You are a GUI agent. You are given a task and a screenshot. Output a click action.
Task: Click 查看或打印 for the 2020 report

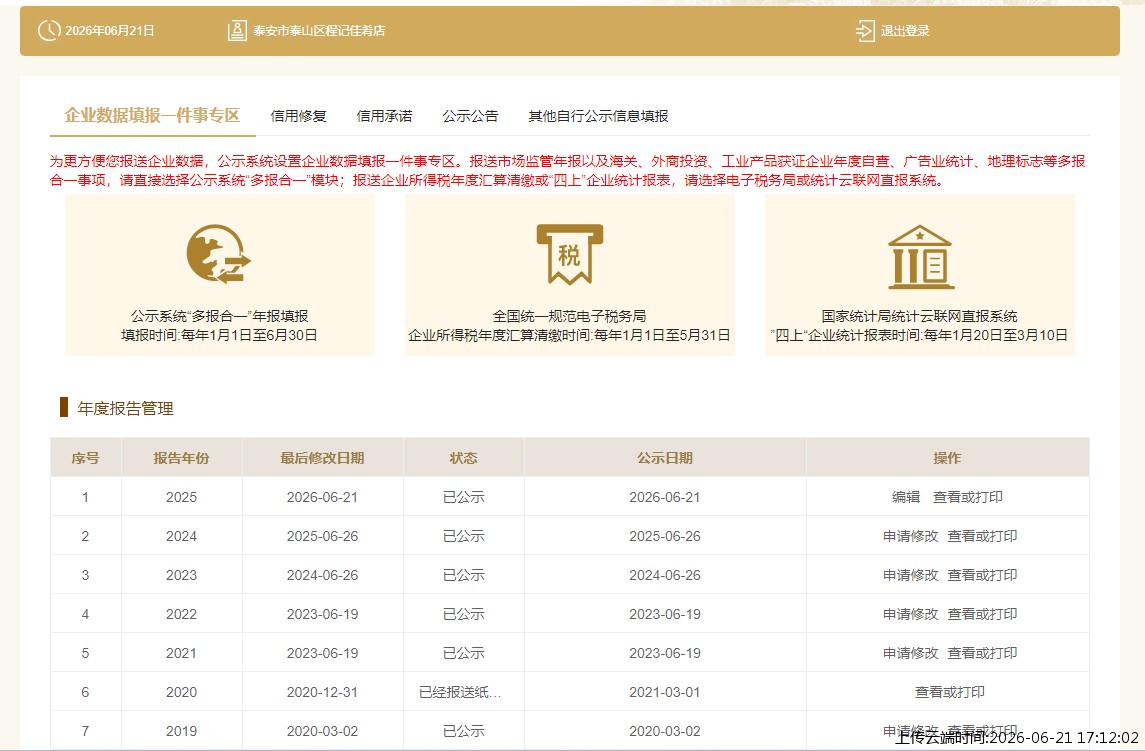click(949, 692)
